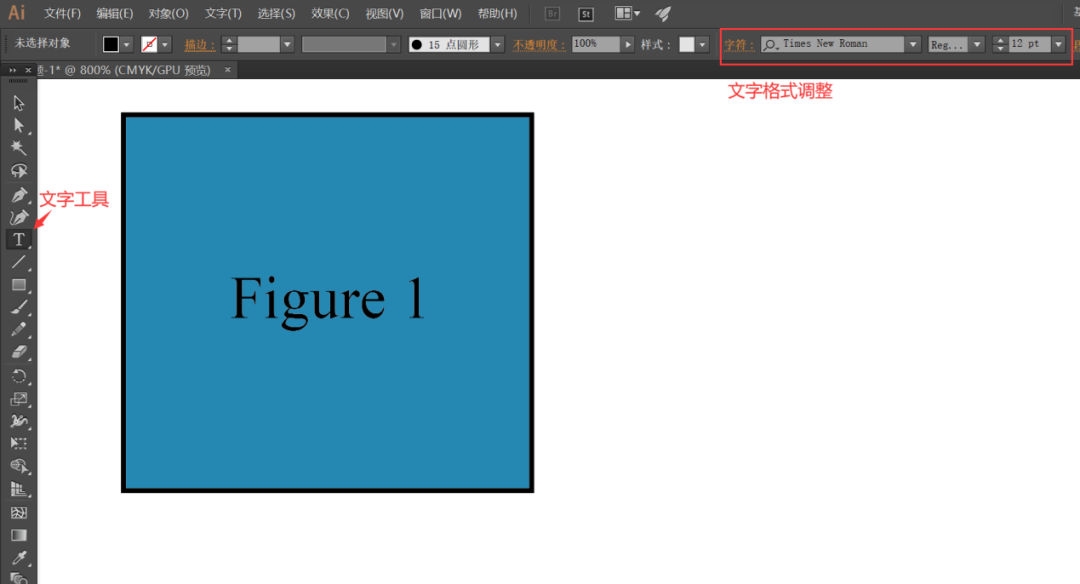Open the 文件(F) menu
The height and width of the screenshot is (584, 1080).
[62, 14]
